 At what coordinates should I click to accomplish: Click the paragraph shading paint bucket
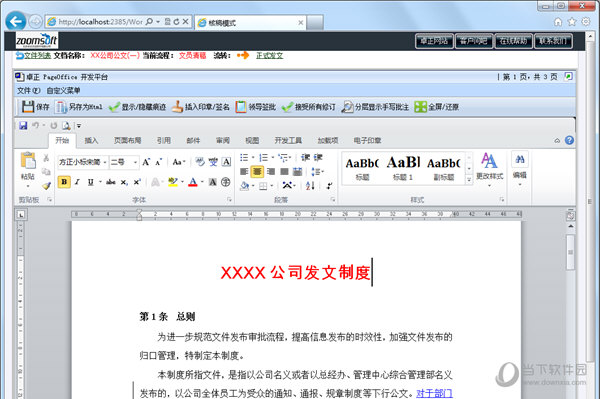tap(244, 186)
